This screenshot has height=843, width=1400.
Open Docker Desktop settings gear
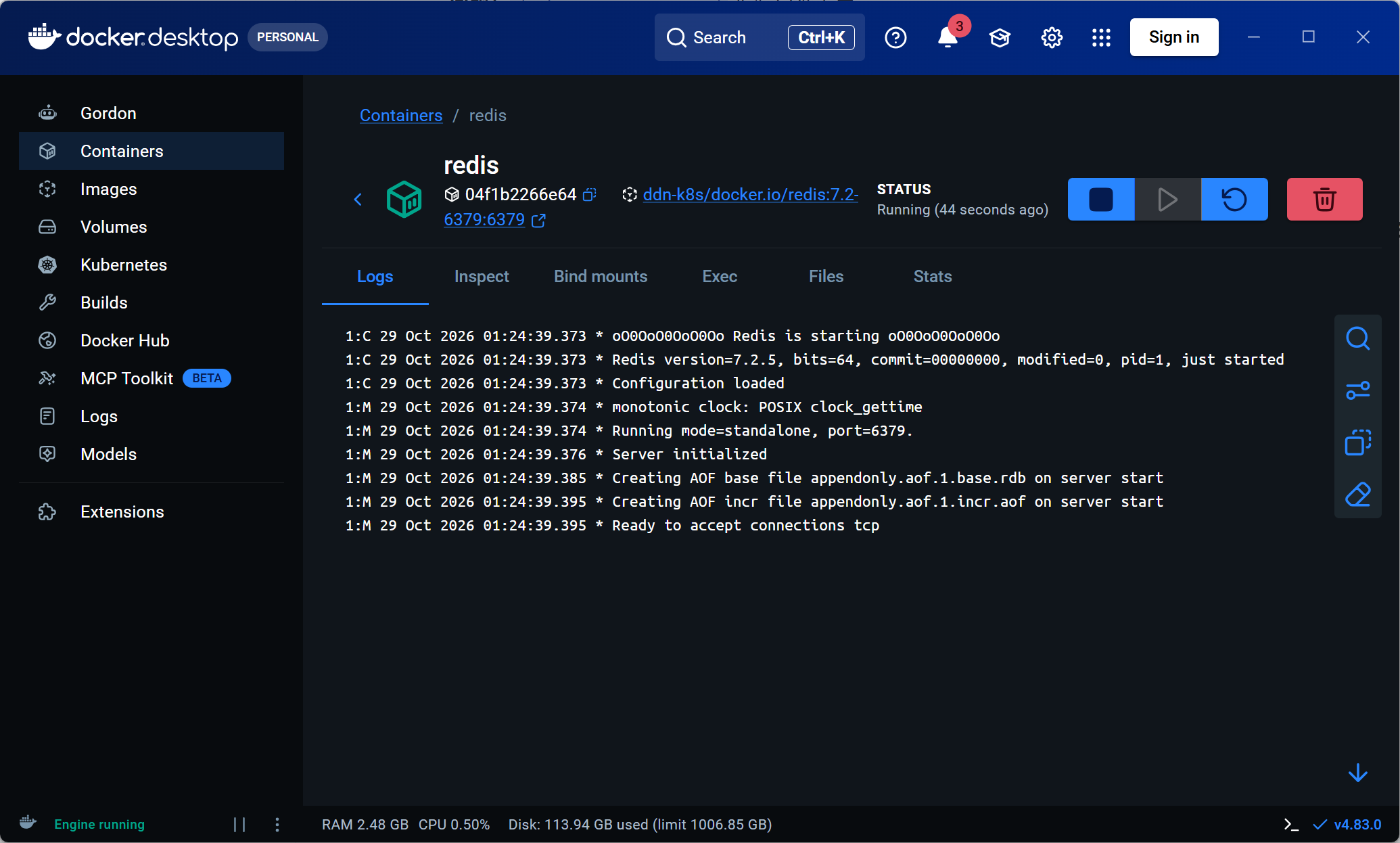[1052, 37]
